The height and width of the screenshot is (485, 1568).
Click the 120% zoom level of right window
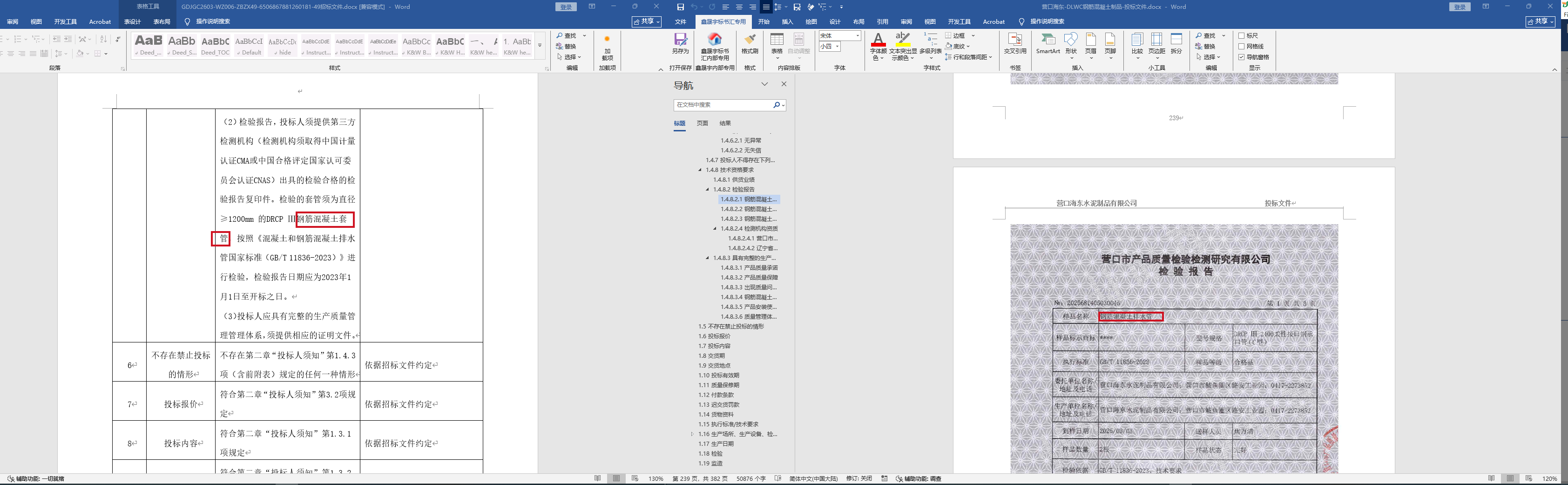click(1550, 479)
